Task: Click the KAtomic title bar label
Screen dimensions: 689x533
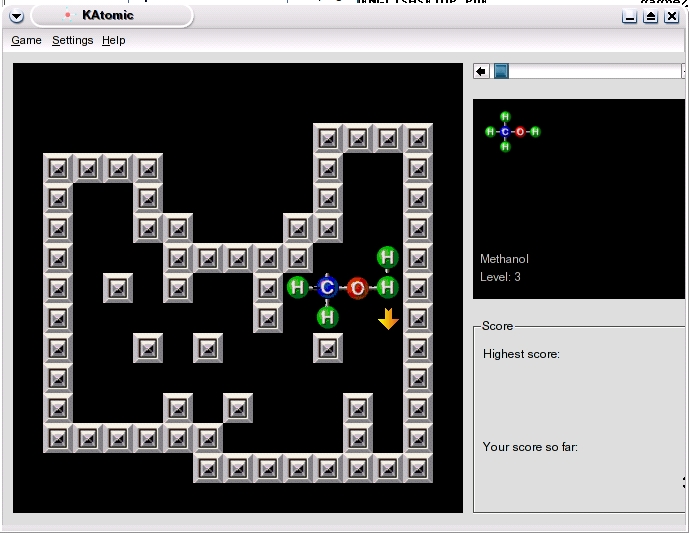Action: 109,16
